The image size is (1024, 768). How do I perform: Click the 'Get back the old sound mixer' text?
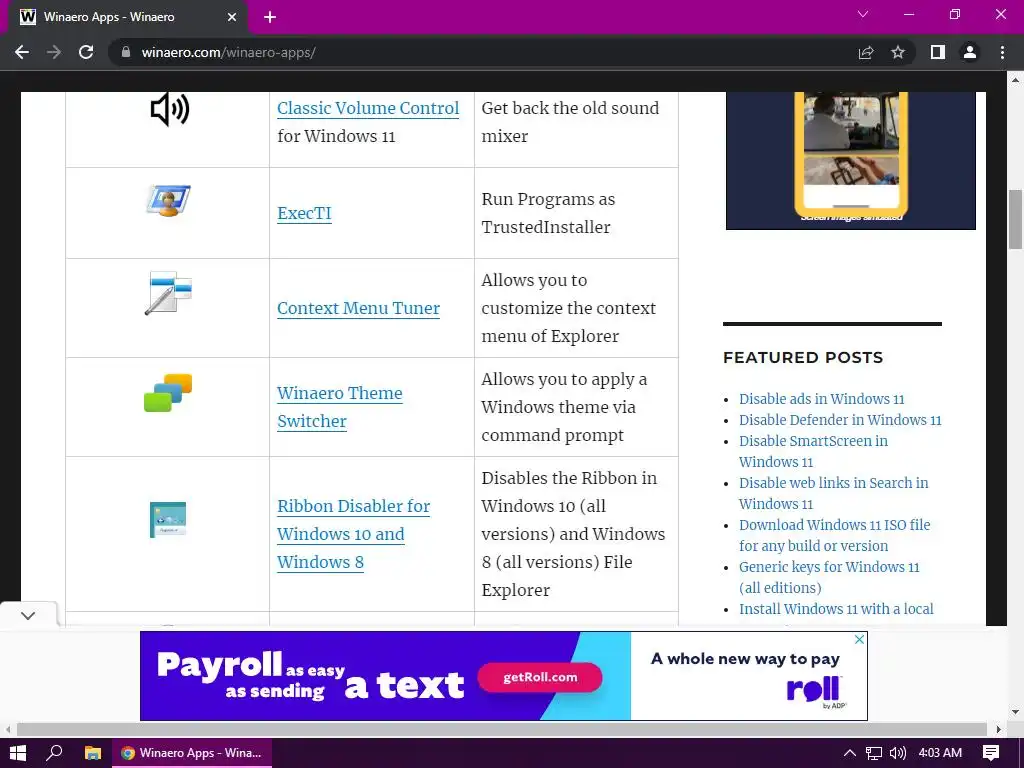[570, 122]
